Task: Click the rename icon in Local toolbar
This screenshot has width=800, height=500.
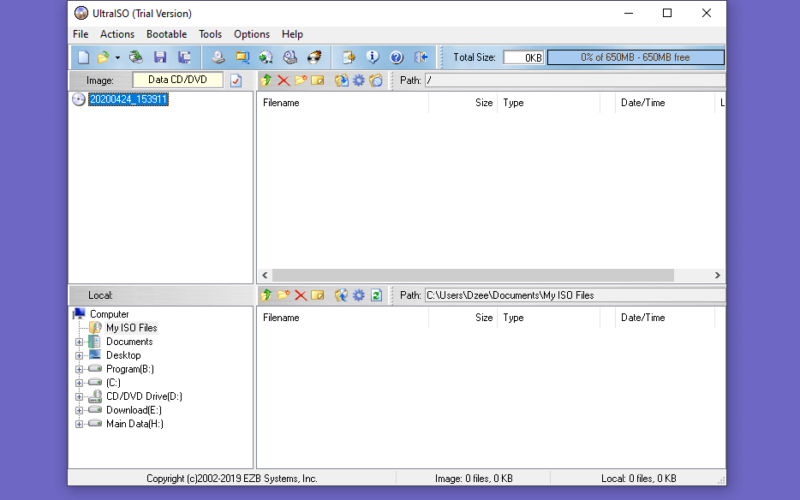Action: 317,295
